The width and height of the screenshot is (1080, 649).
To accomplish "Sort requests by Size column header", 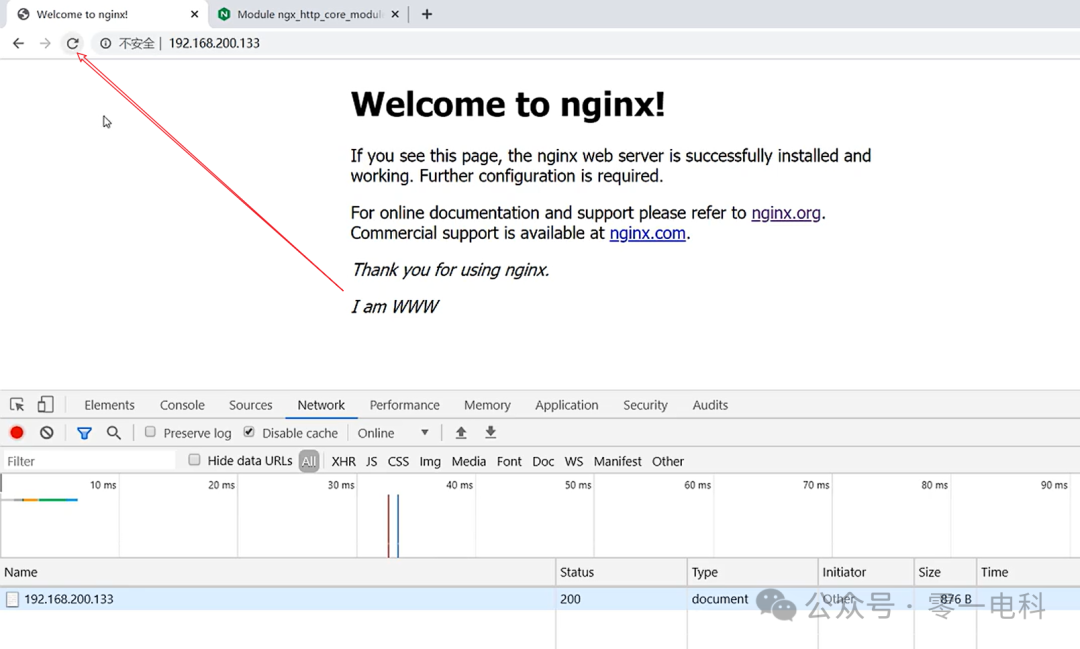I will coord(945,572).
